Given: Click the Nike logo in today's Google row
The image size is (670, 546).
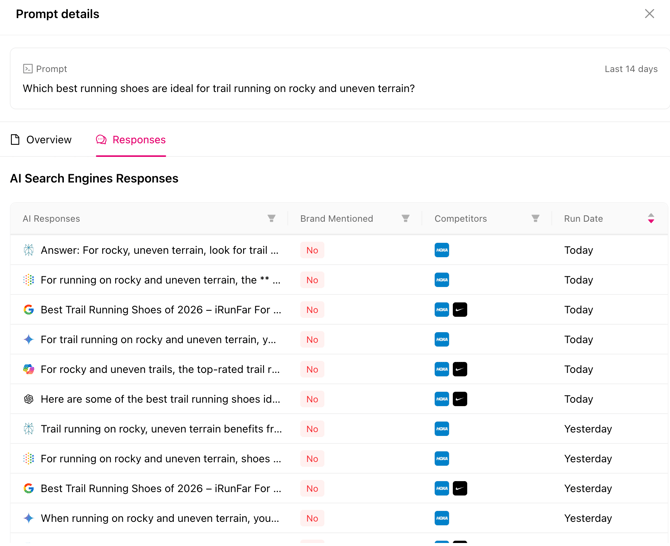Looking at the screenshot, I should point(460,310).
